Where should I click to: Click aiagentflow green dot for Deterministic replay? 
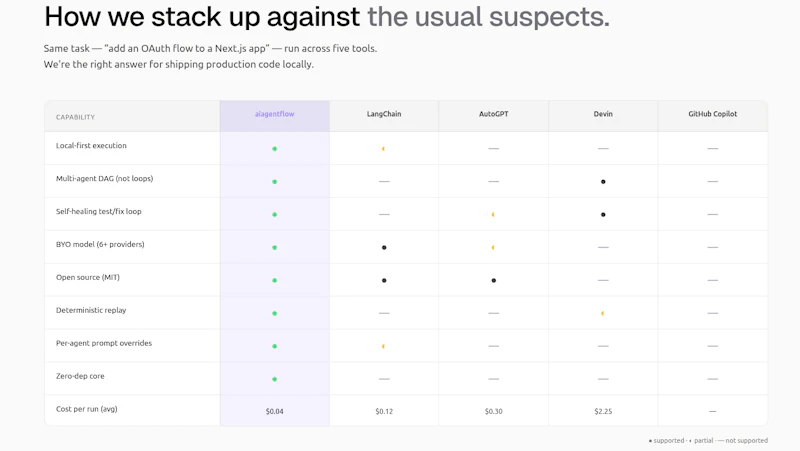tap(274, 313)
